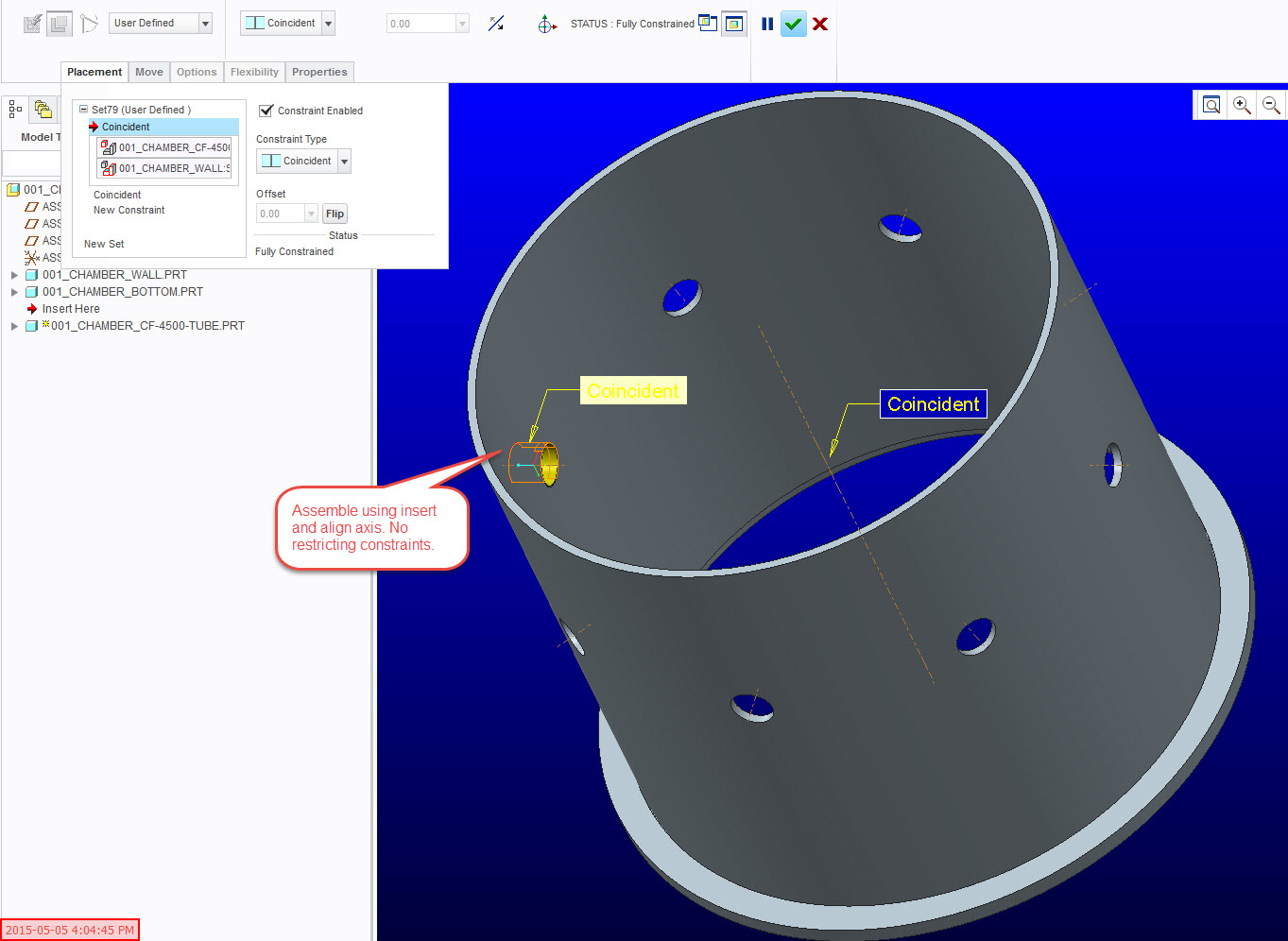
Task: Expand 001_CHAMBER_WALL.PRT in model tree
Action: [14, 275]
